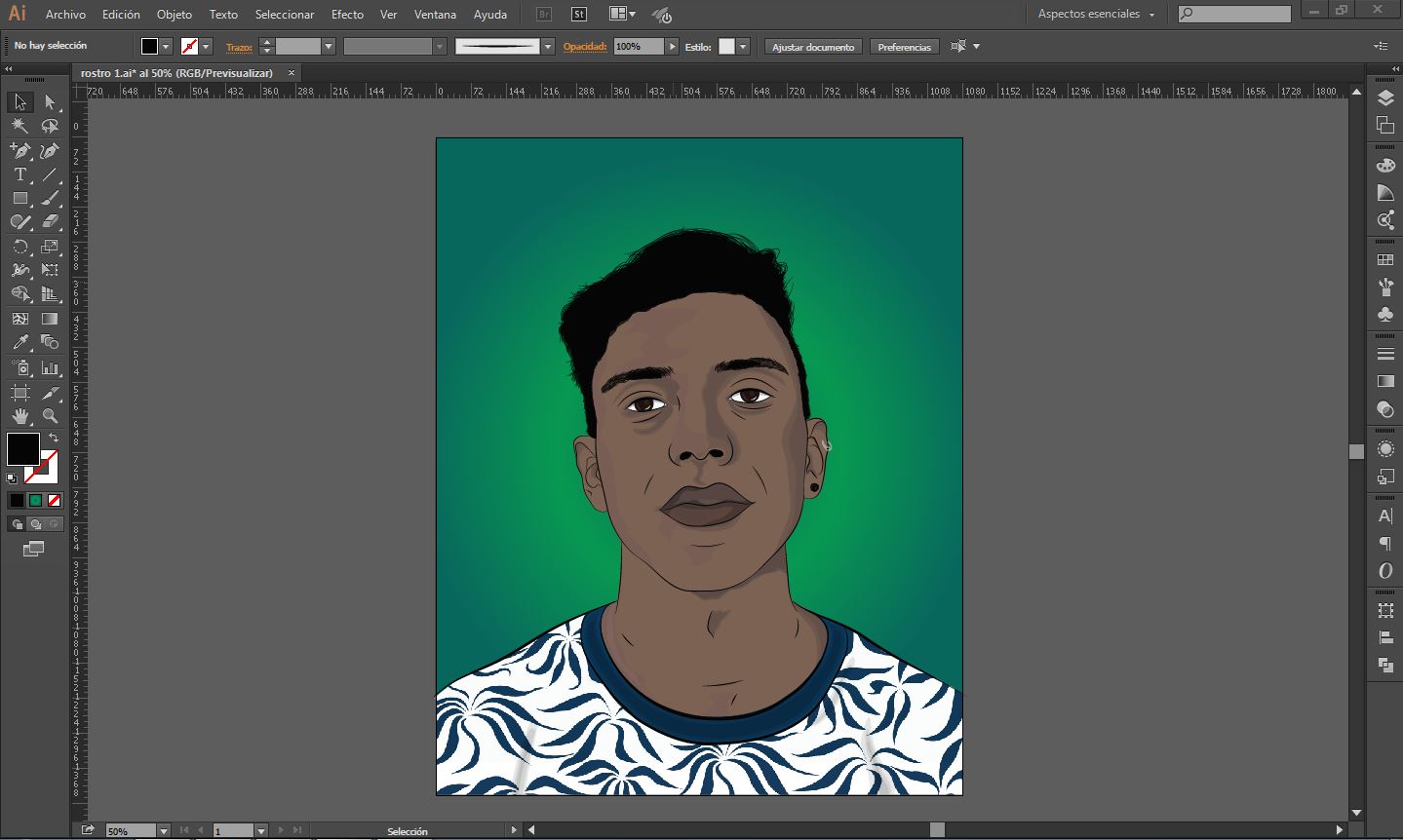Open Opacidad slider arrow
The height and width of the screenshot is (840, 1403).
(672, 47)
